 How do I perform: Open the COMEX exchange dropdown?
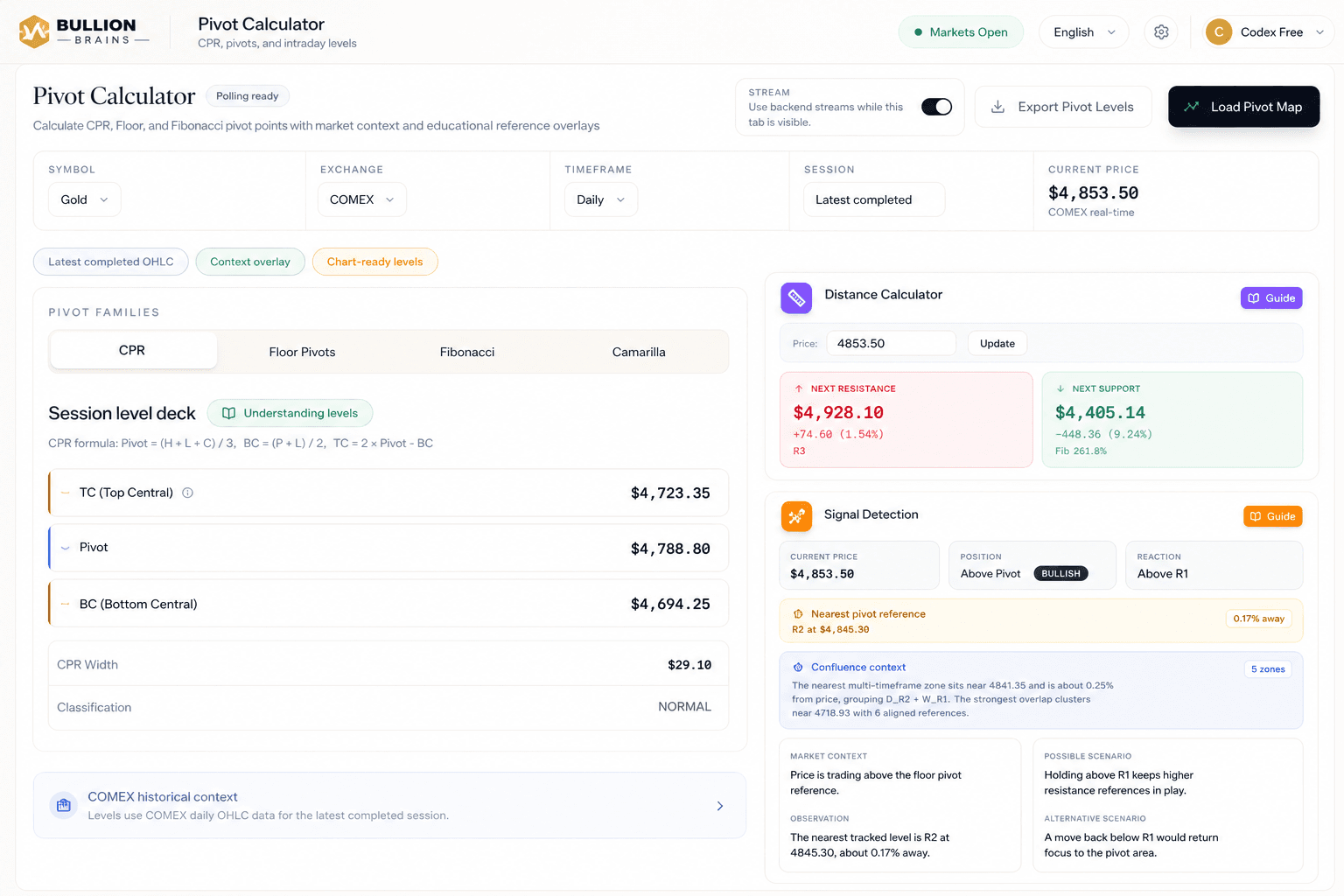click(x=361, y=199)
